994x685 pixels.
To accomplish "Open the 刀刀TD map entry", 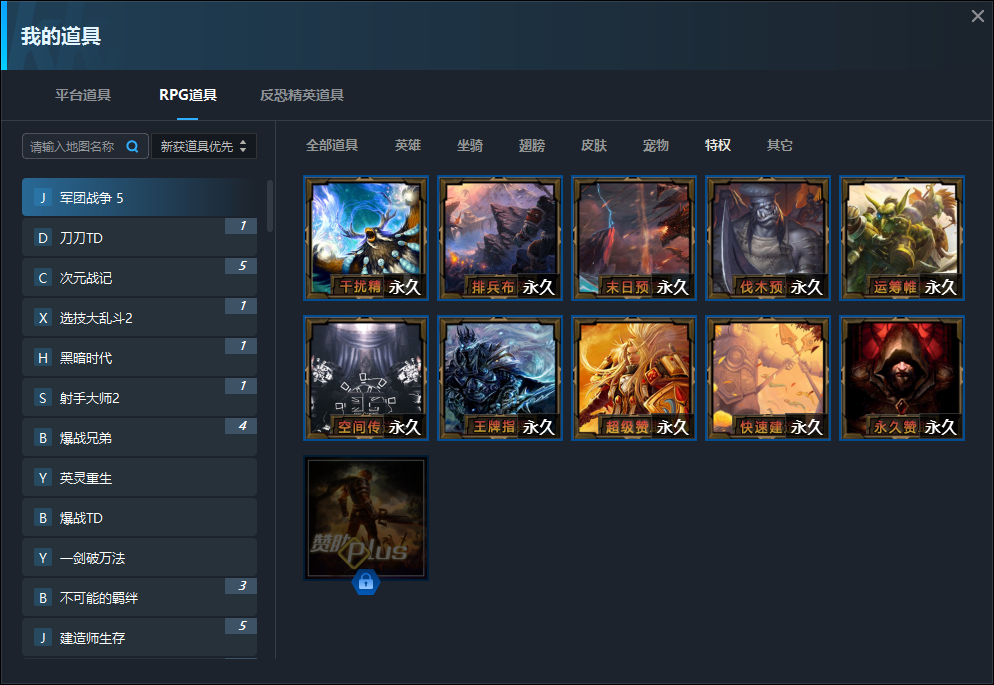I will tap(139, 238).
